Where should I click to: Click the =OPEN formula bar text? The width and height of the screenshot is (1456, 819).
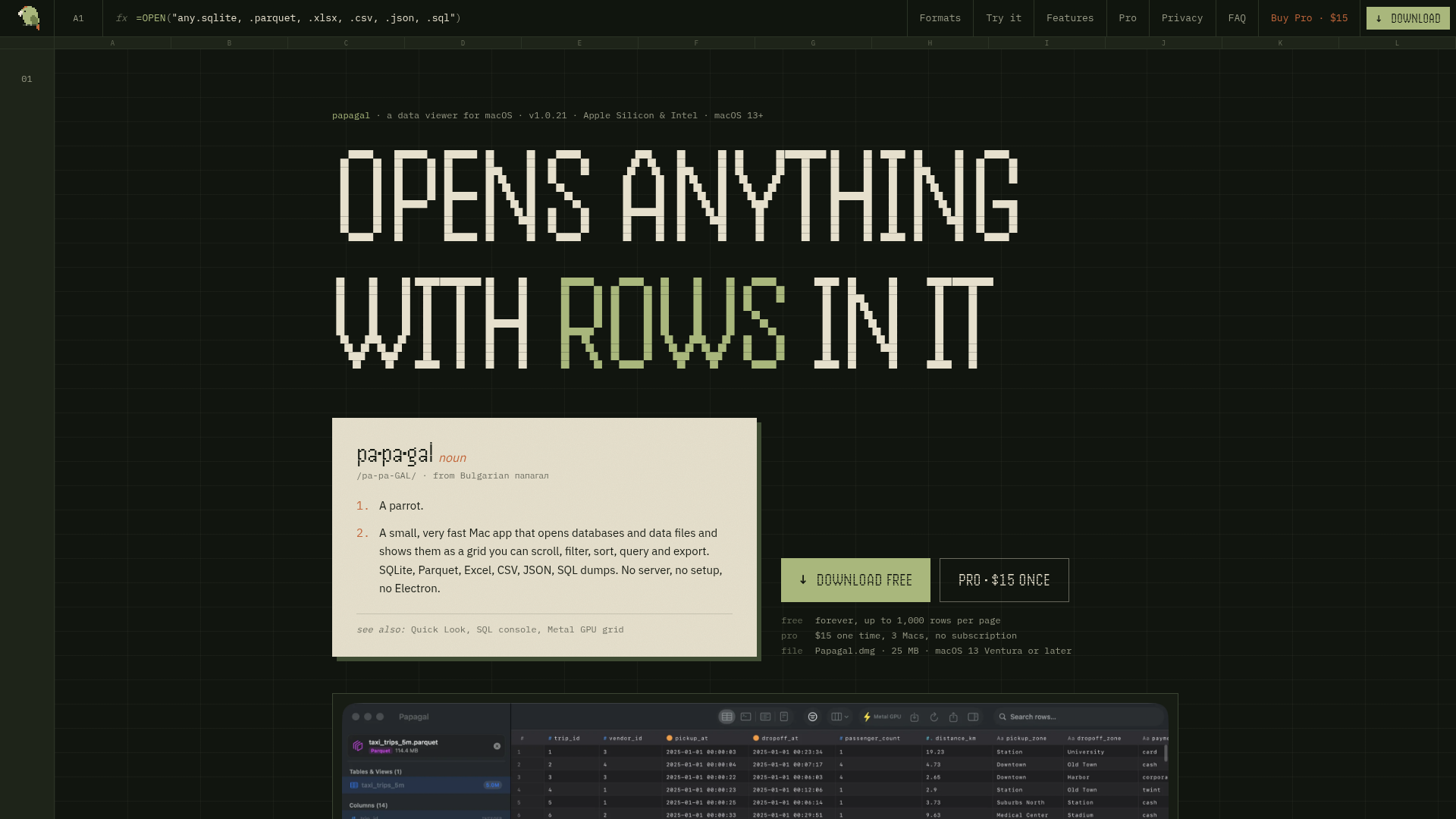point(298,18)
